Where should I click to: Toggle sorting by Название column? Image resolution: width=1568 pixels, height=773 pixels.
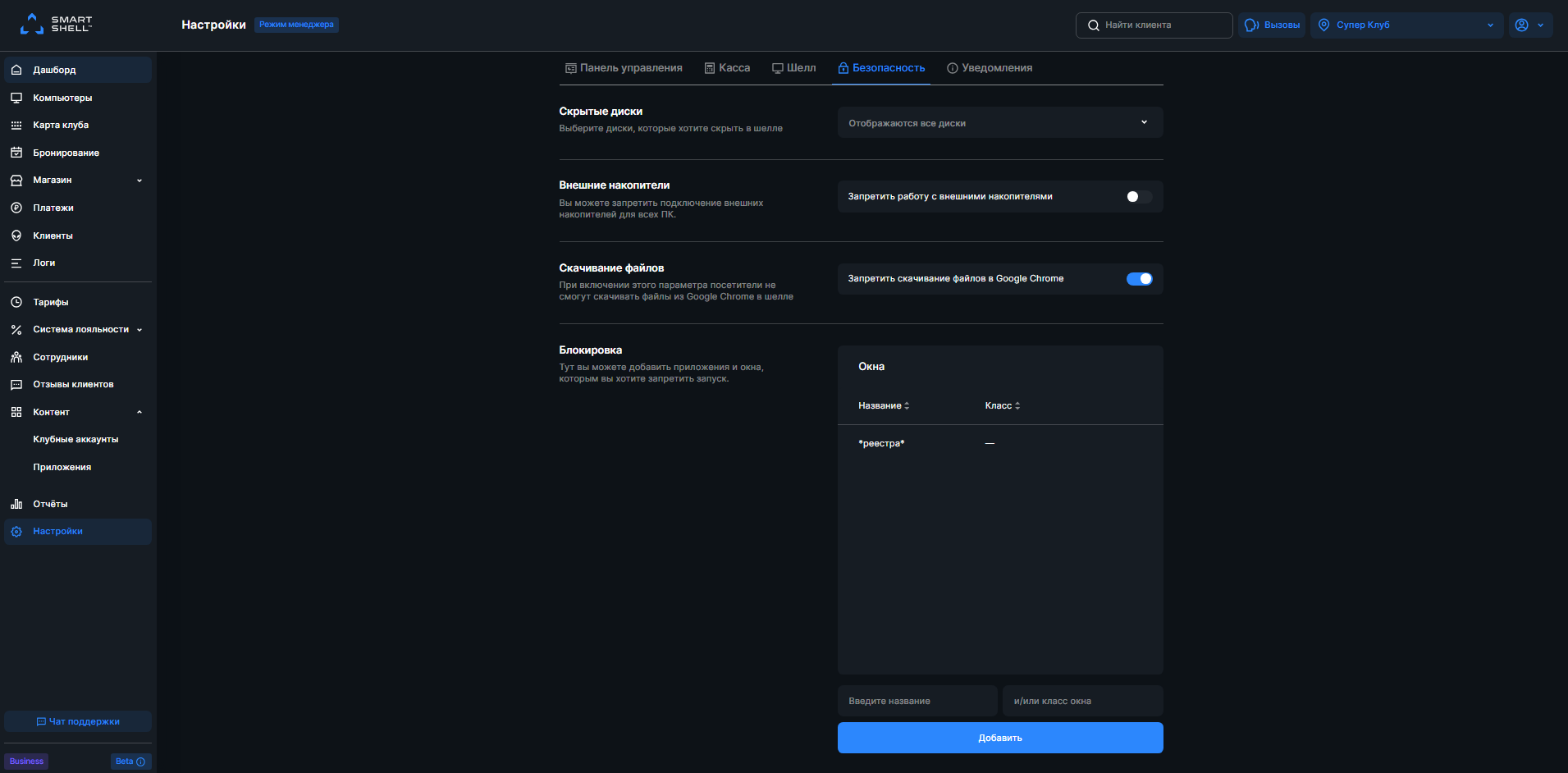coord(883,405)
